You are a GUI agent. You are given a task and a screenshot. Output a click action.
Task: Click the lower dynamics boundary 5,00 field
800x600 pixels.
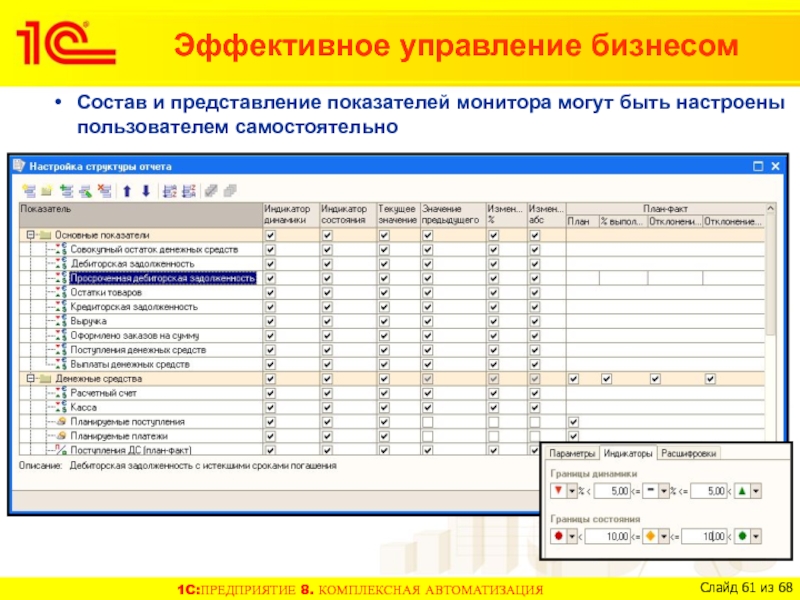[612, 491]
